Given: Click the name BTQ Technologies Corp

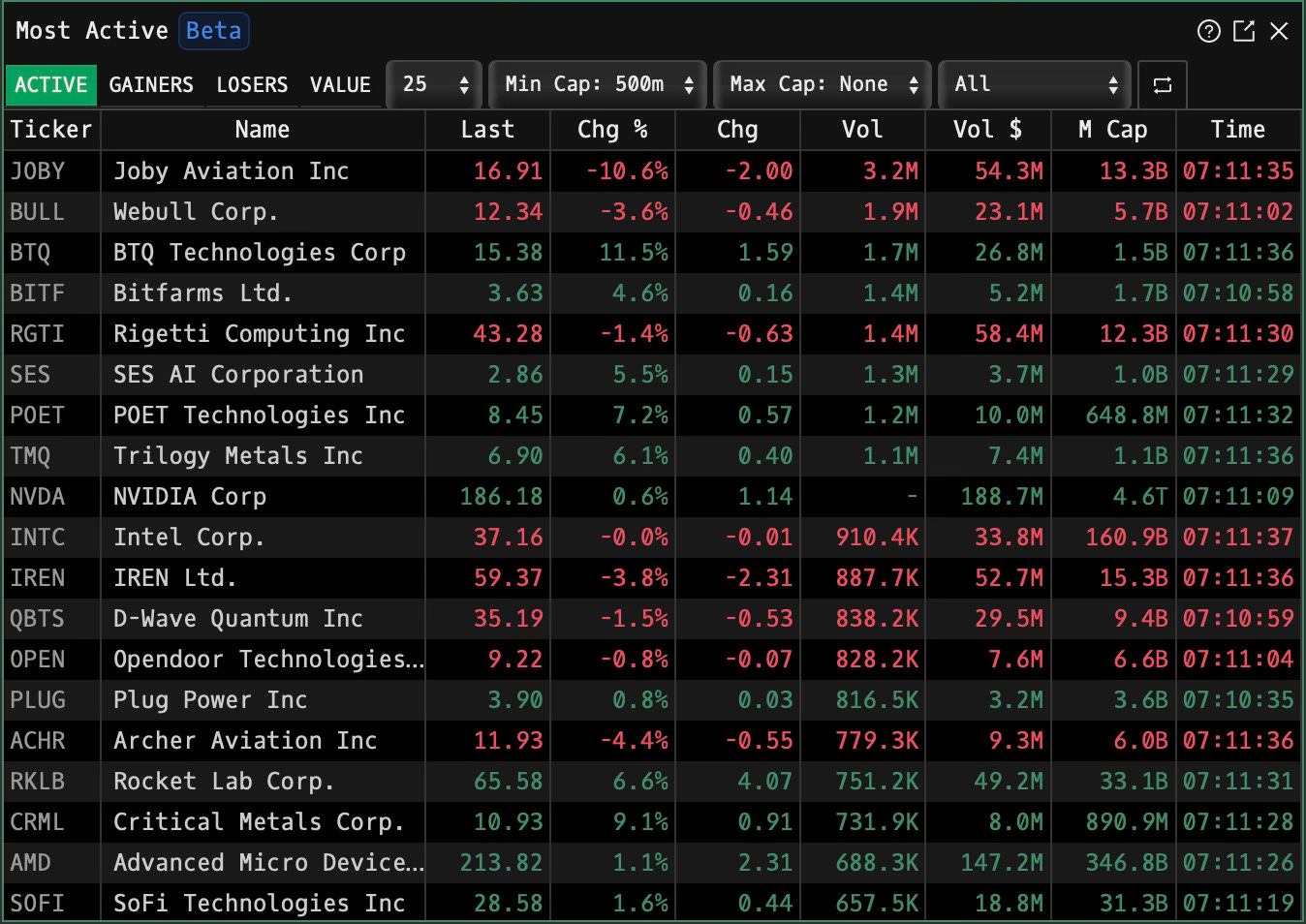Looking at the screenshot, I should (x=260, y=253).
